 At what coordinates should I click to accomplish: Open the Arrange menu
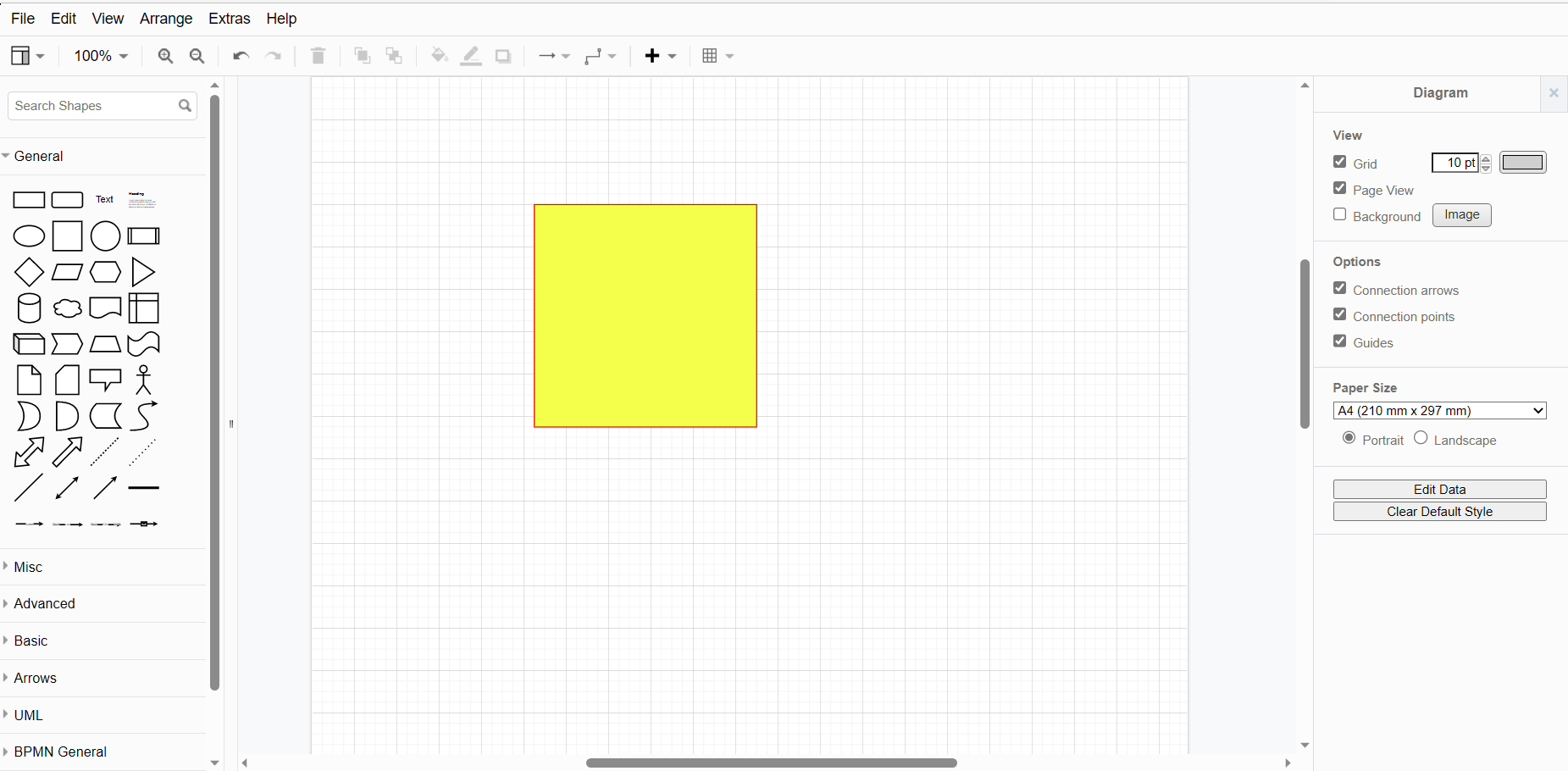(x=166, y=18)
